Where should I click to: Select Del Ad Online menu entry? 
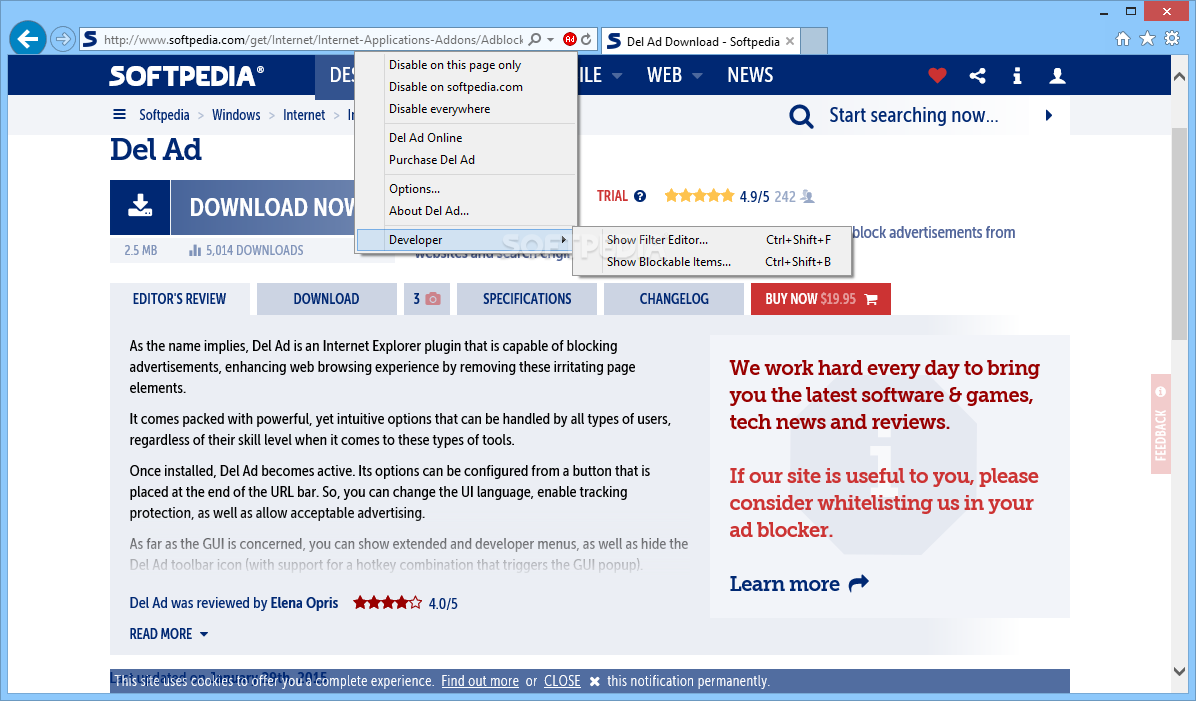pyautogui.click(x=466, y=138)
